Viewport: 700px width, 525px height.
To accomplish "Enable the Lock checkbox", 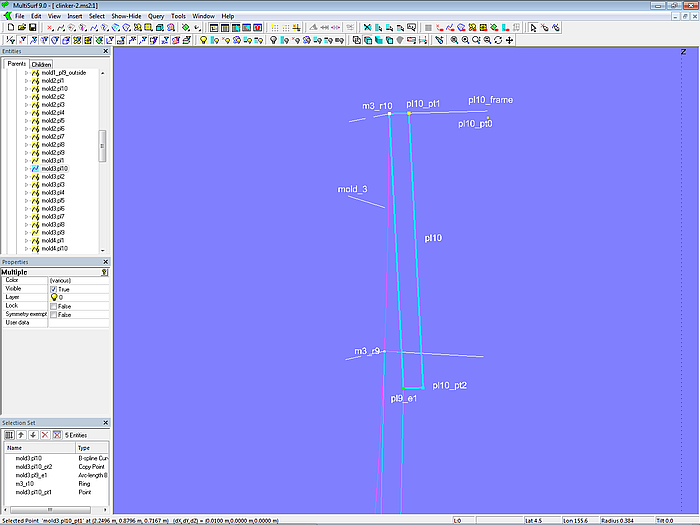I will [54, 306].
